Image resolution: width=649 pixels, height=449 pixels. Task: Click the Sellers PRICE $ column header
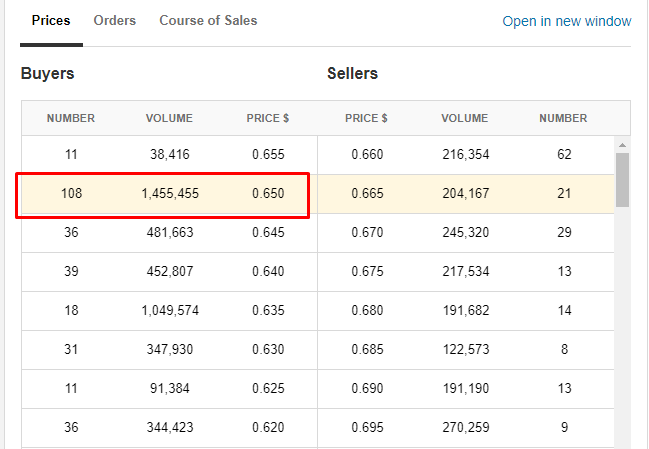click(x=367, y=118)
